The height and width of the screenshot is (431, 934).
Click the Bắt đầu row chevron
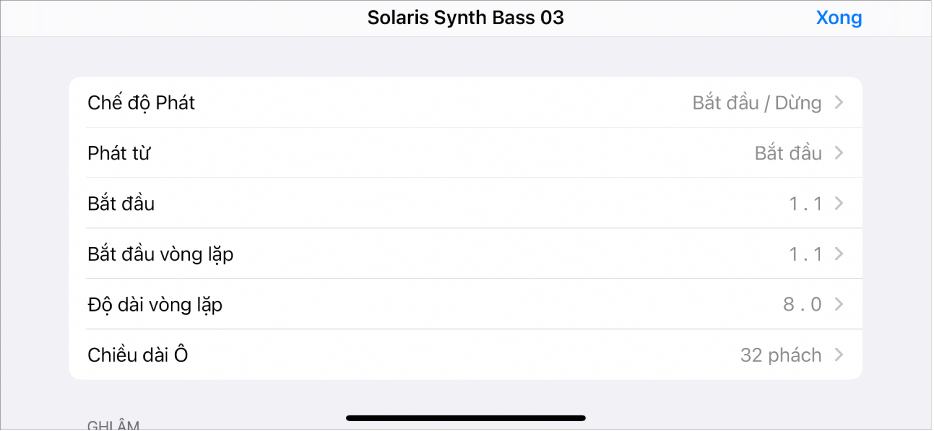coord(839,204)
